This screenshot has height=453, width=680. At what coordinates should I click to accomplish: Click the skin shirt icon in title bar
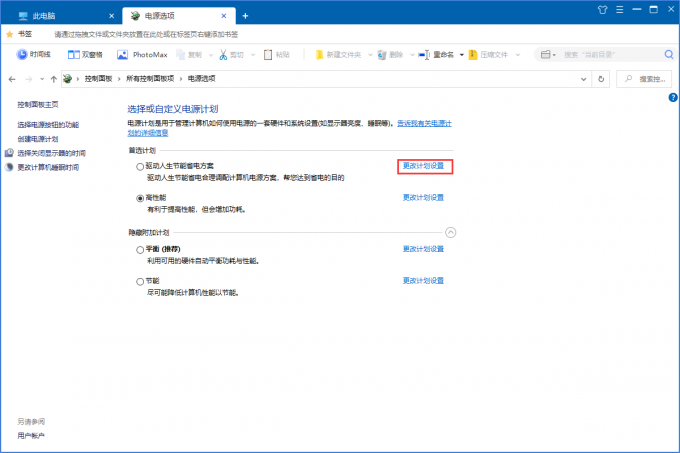coord(602,10)
